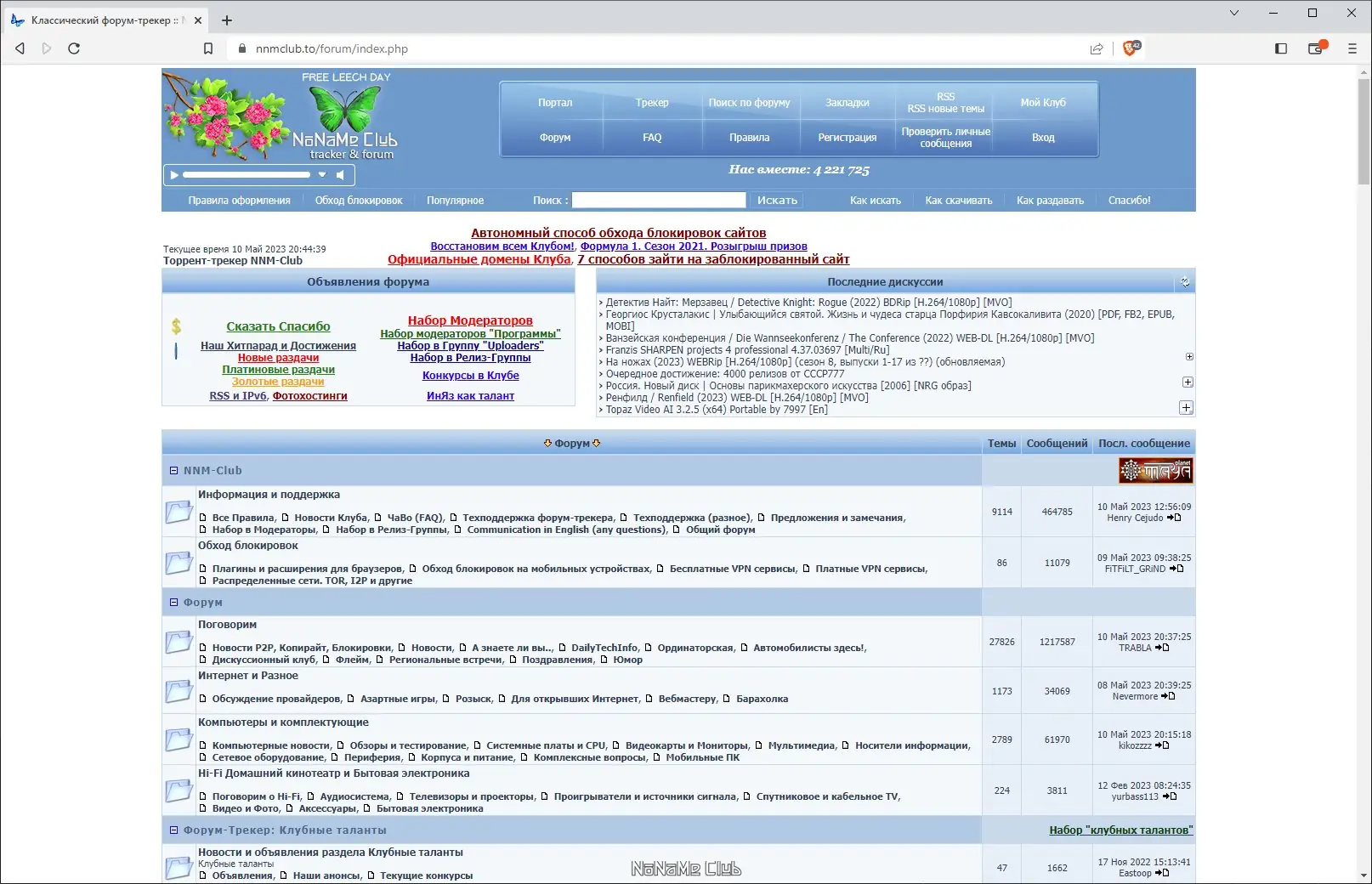
Task: Click the Вход login button
Action: point(1043,138)
